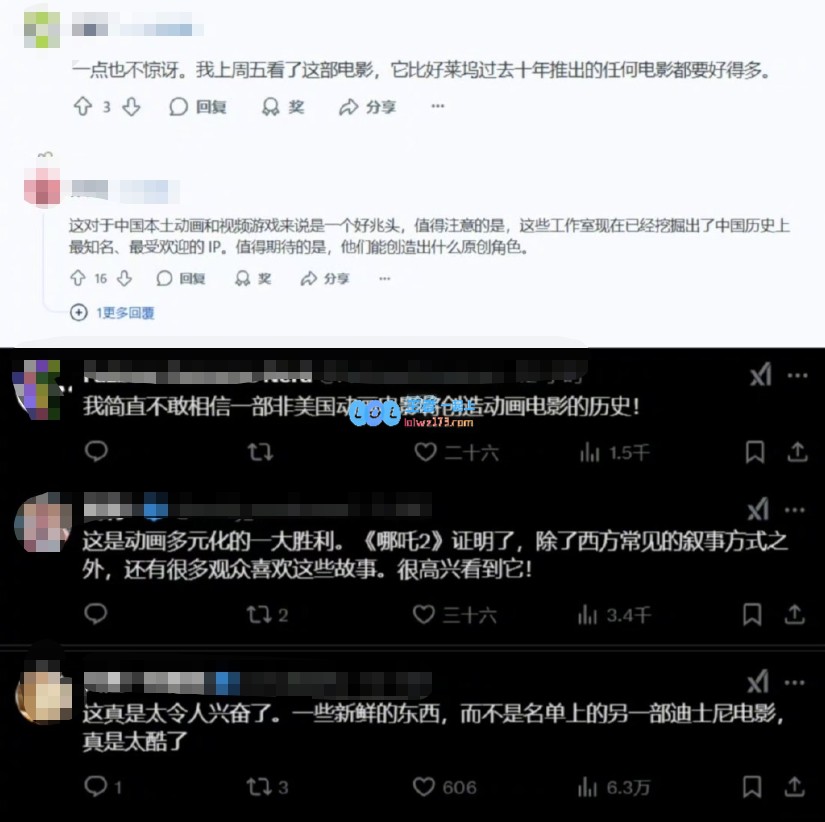Screen dimensions: 825x822
Task: Give an award to the first comment
Action: point(283,107)
